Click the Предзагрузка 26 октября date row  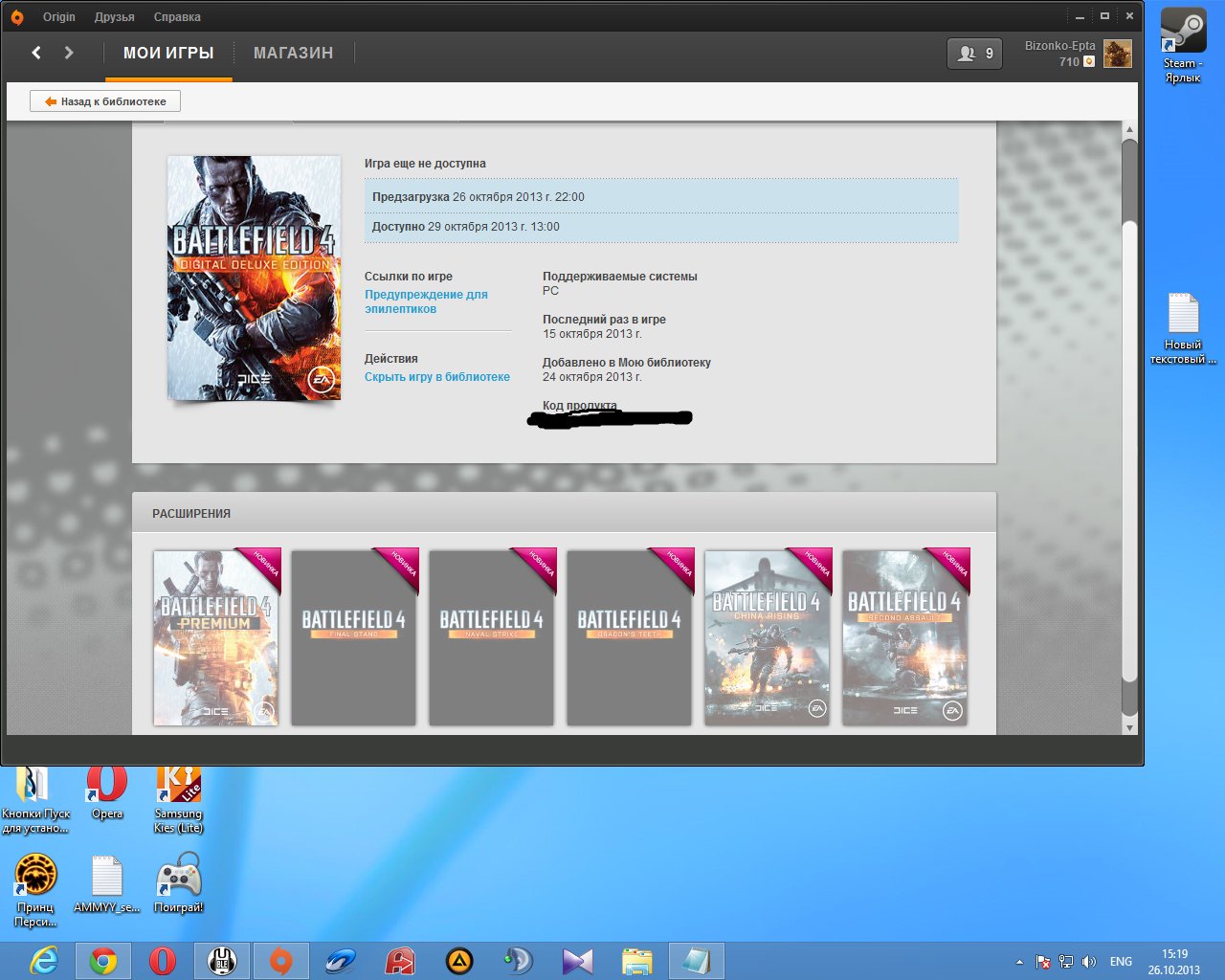coord(661,197)
